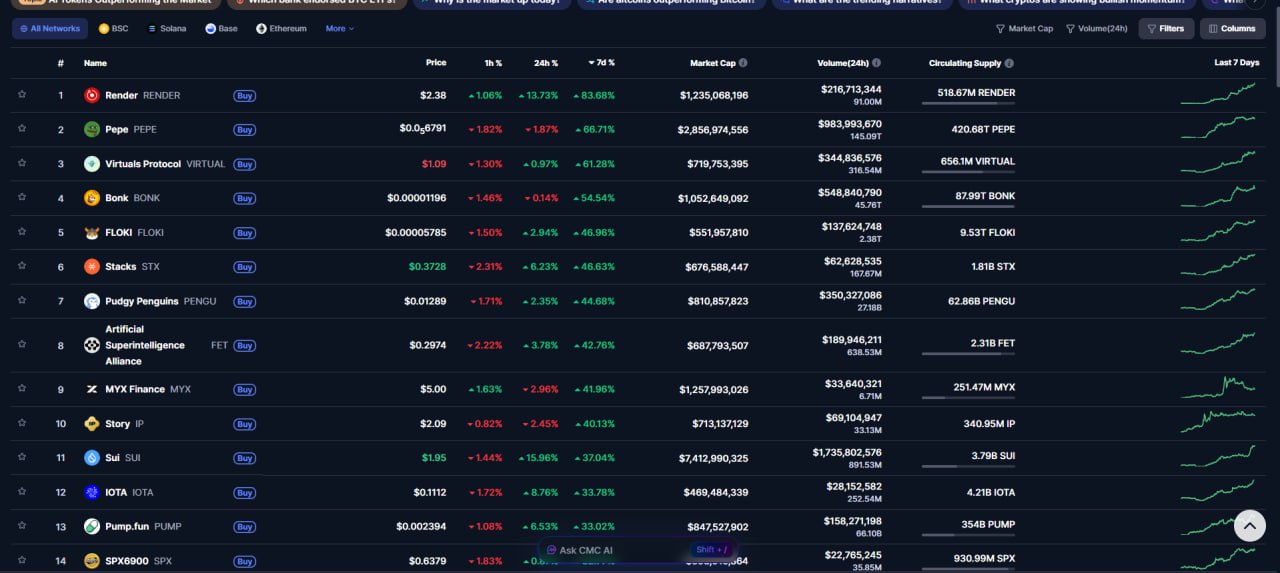Open the Filters button
The width and height of the screenshot is (1280, 573).
click(1165, 29)
